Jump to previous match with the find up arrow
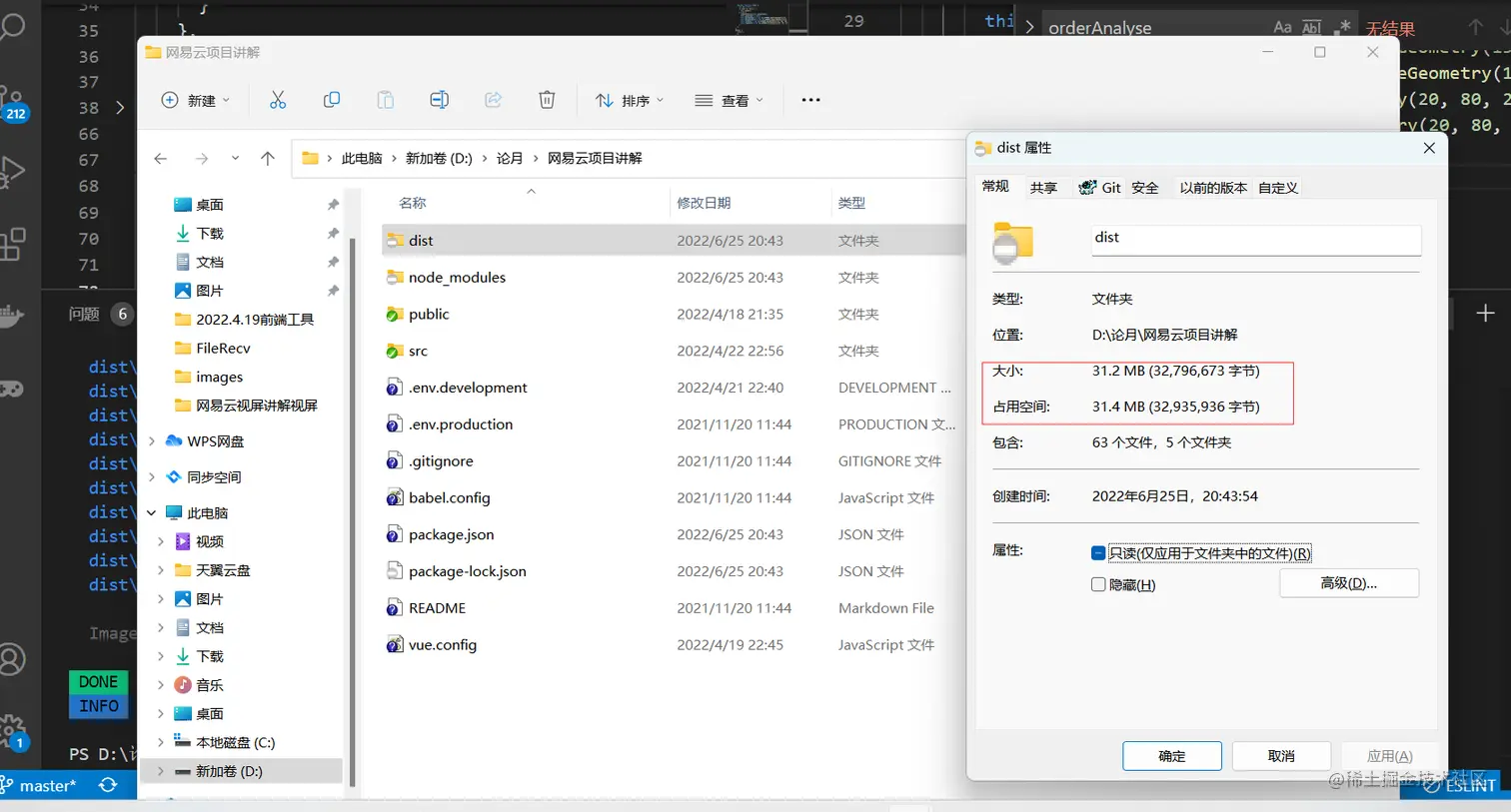 pos(1475,27)
